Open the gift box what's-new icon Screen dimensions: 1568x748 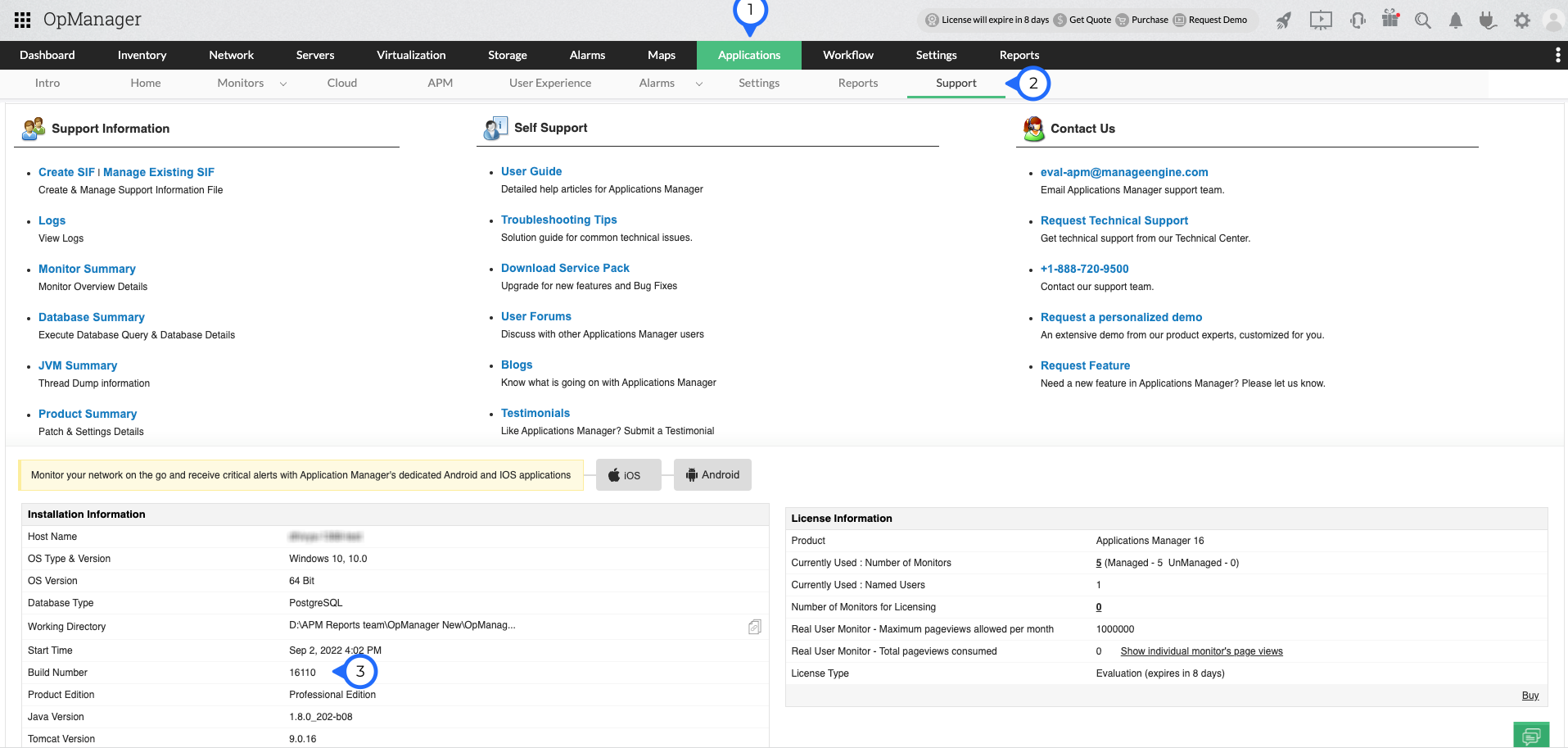click(1390, 19)
